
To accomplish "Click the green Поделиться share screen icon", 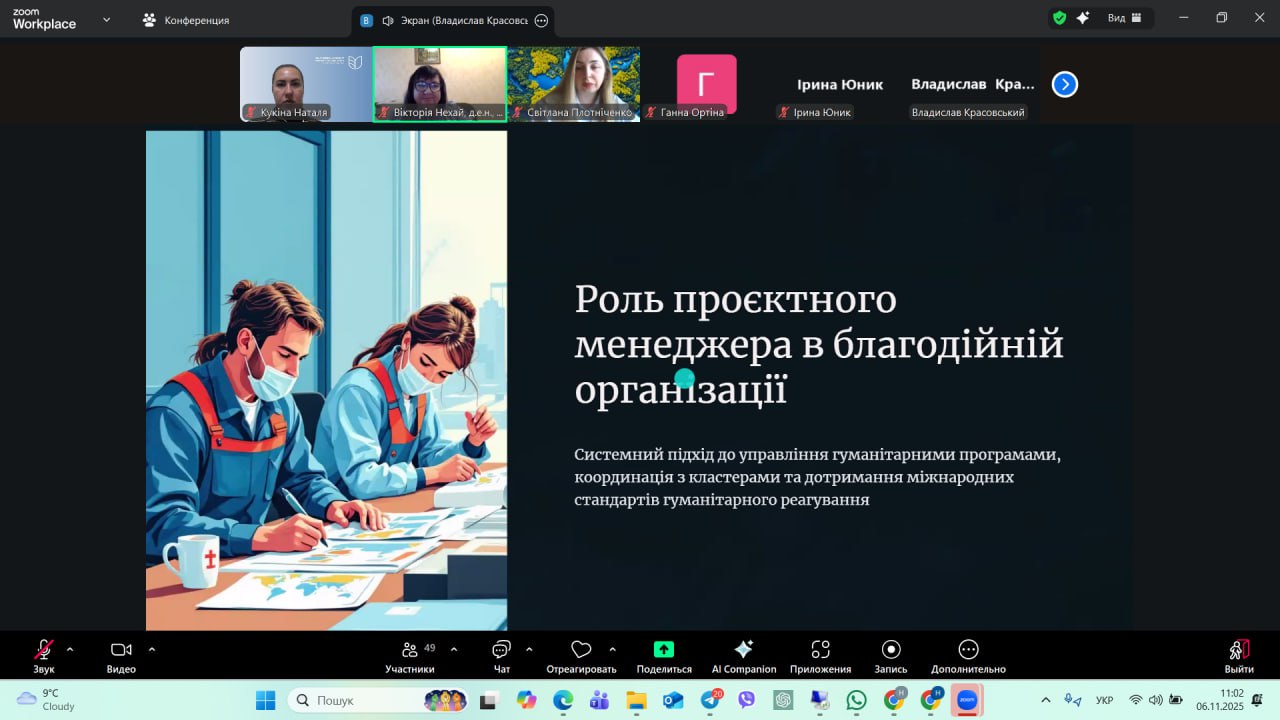I will point(664,650).
